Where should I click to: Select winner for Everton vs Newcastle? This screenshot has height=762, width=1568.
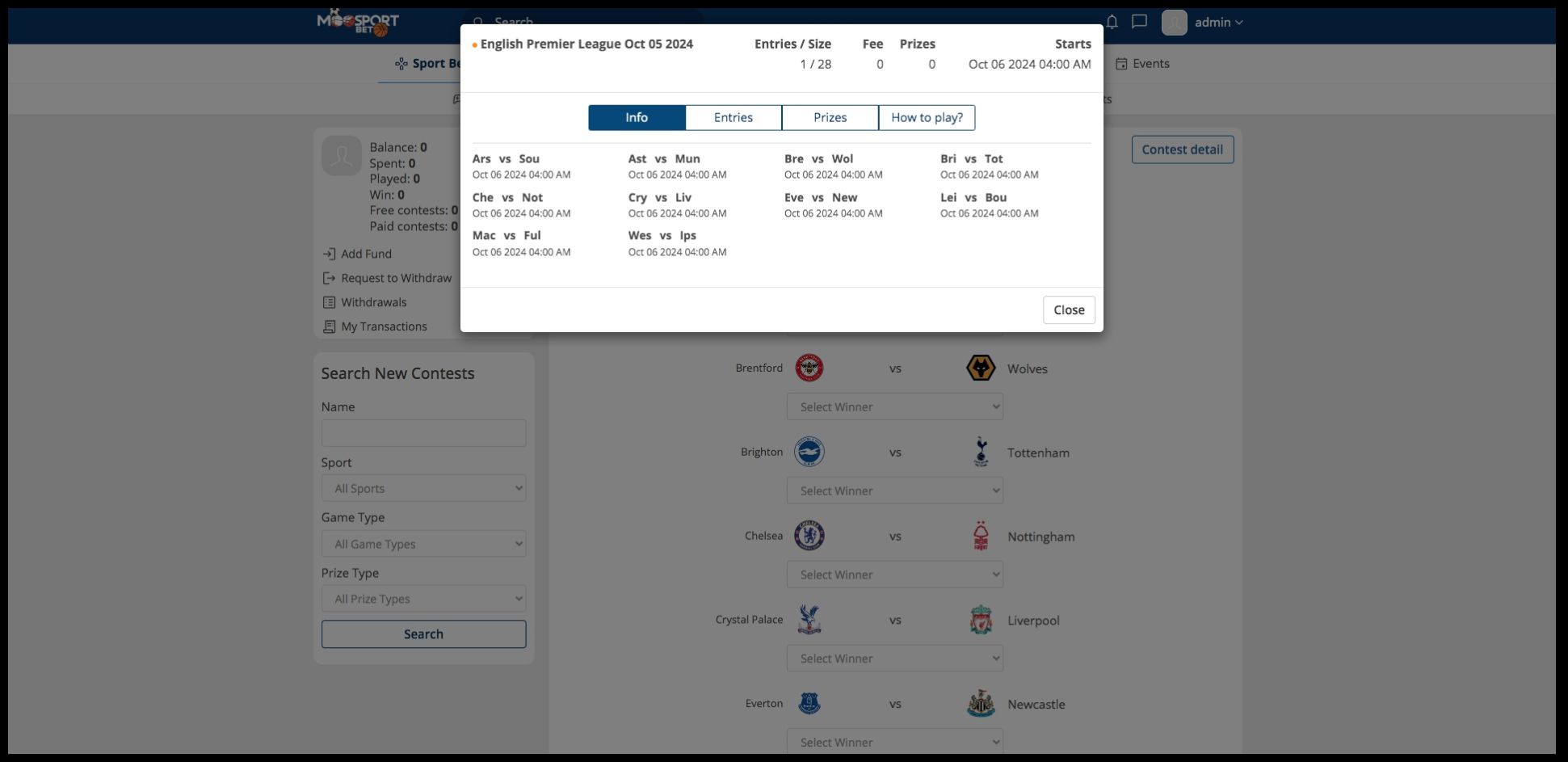895,742
